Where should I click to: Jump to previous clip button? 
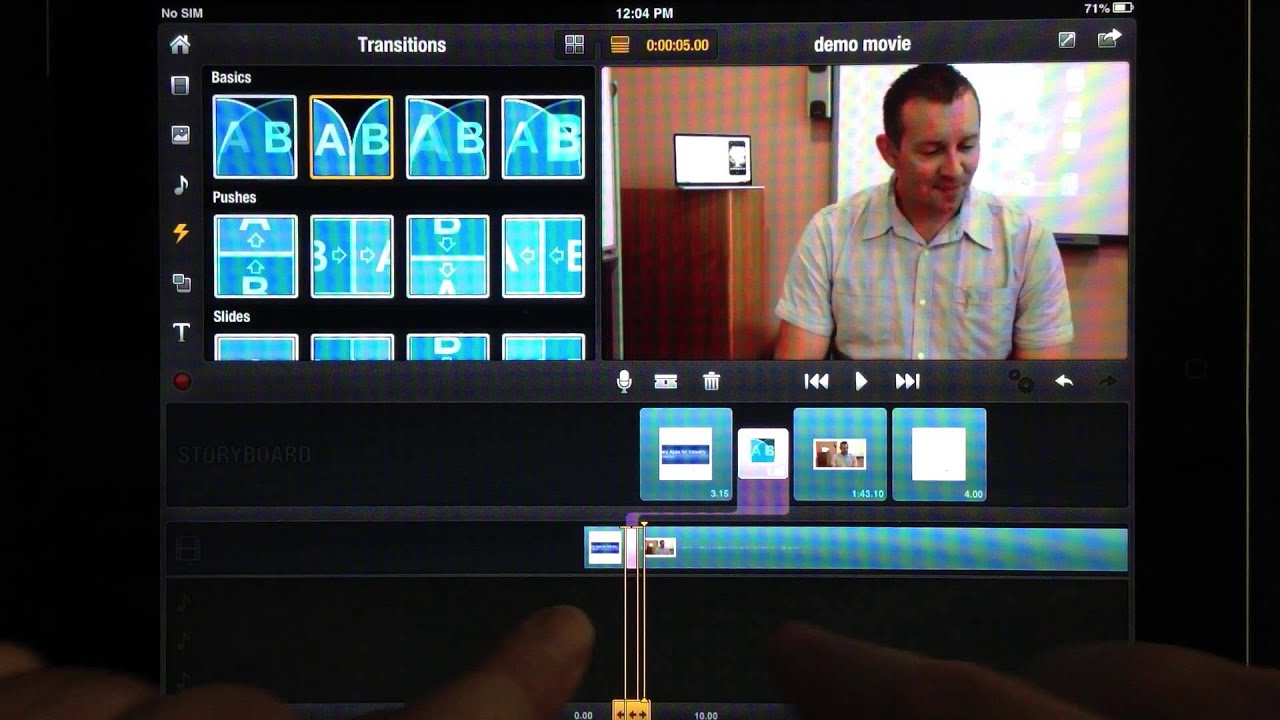tap(816, 381)
